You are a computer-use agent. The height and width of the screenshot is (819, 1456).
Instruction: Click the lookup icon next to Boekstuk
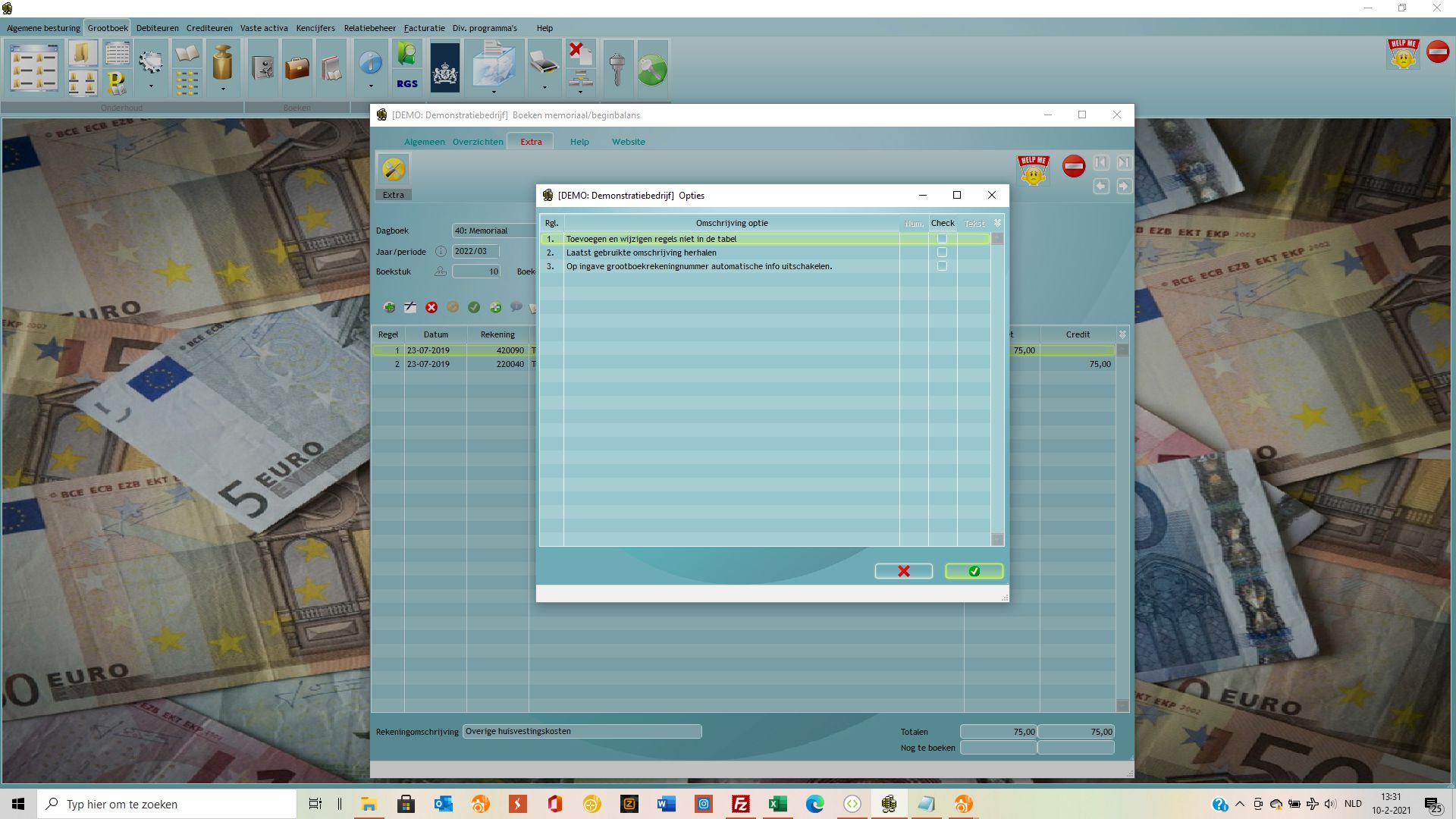(441, 271)
